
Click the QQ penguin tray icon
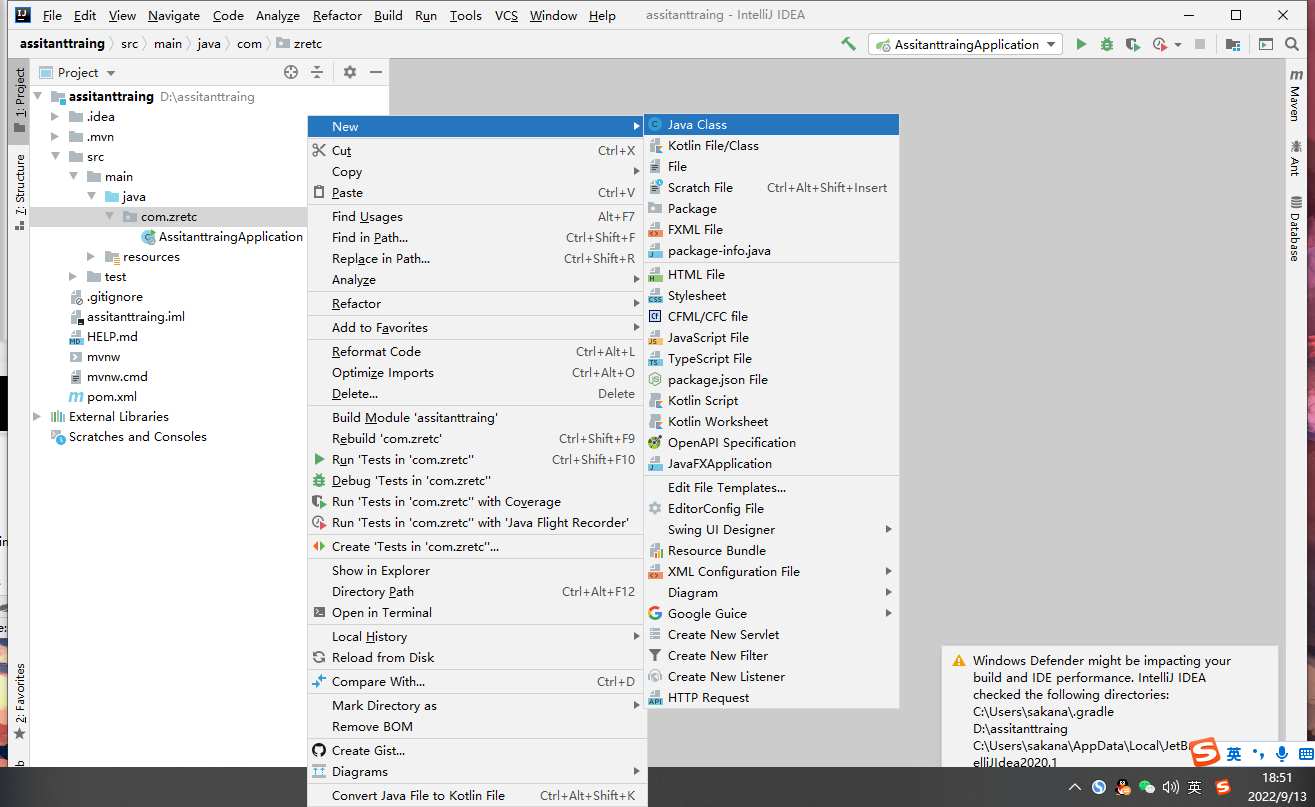click(x=1123, y=787)
